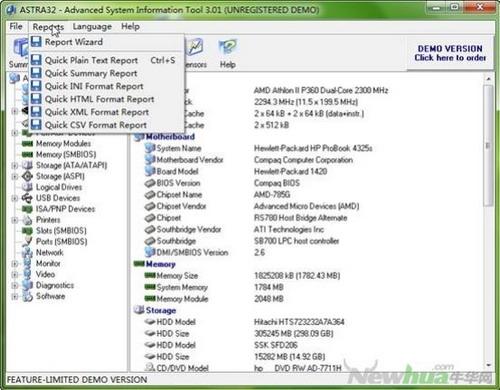Select Software tree node
Screen dimensions: 500x390
[x=51, y=296]
